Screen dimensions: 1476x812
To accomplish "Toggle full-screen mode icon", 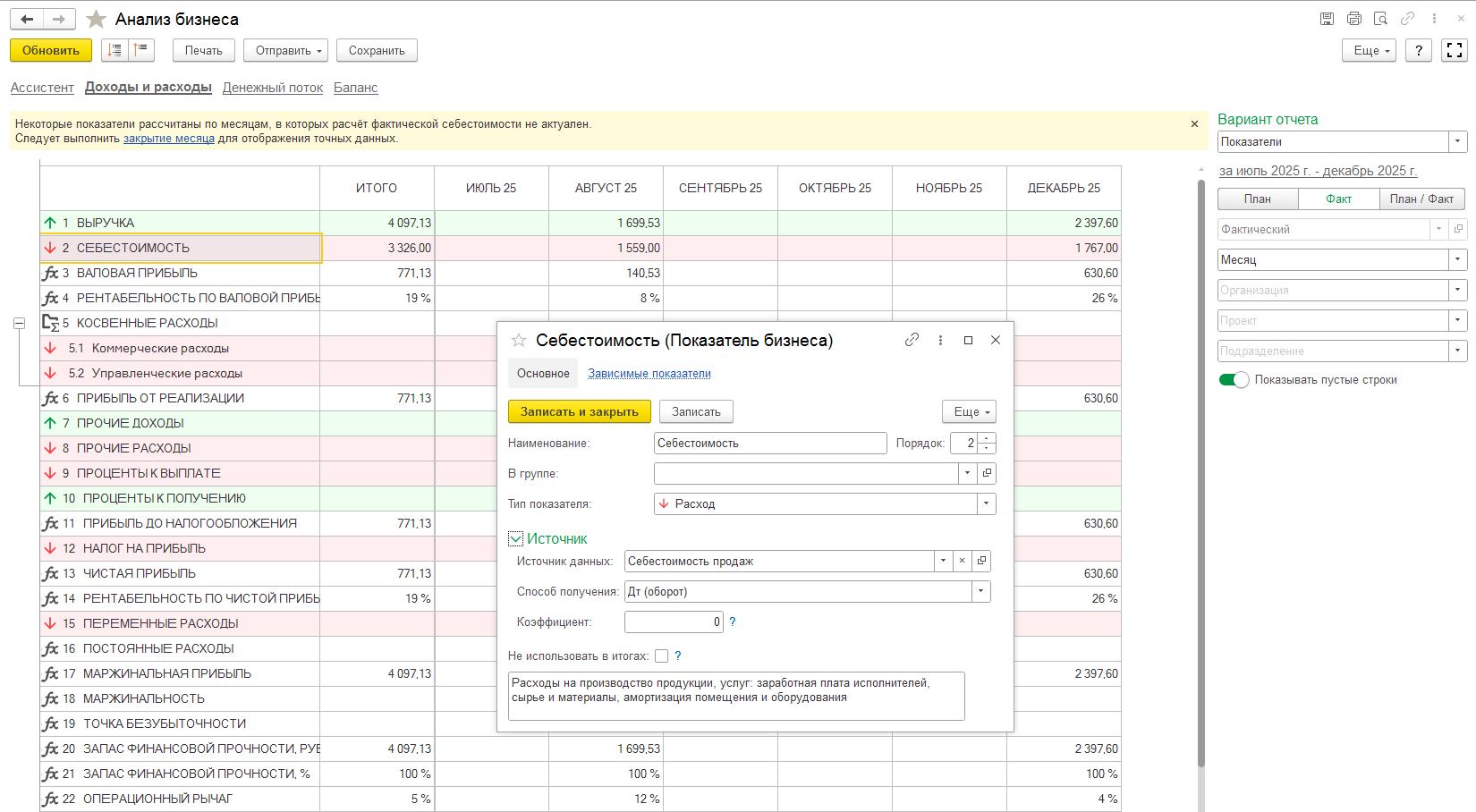I will (1455, 51).
